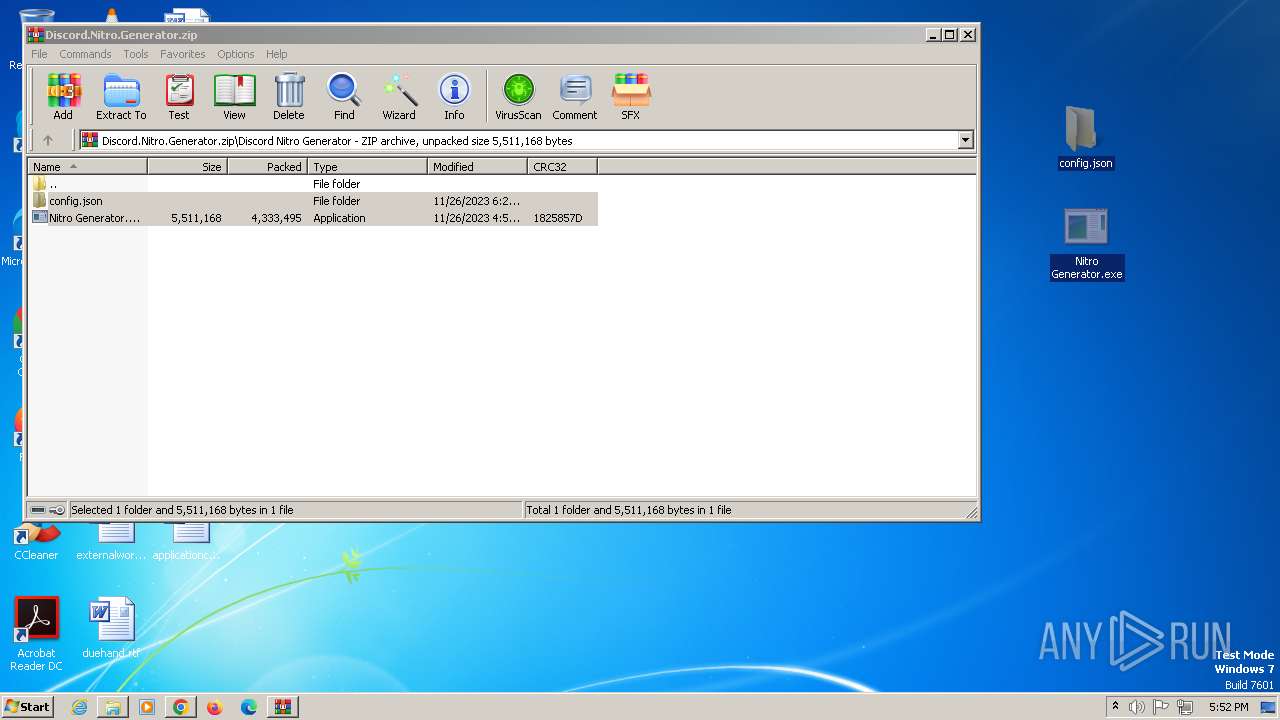Select the parent '..' folder row
The height and width of the screenshot is (720, 1280).
point(313,184)
